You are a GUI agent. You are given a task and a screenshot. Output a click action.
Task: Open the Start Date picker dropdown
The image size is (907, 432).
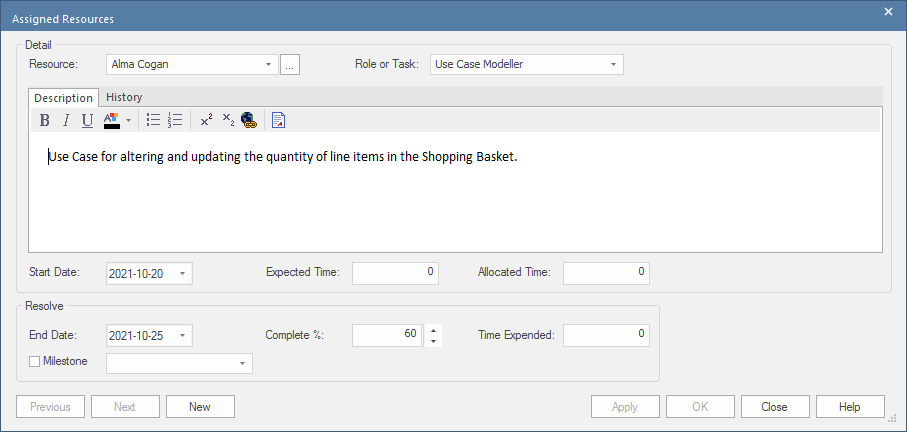[183, 273]
